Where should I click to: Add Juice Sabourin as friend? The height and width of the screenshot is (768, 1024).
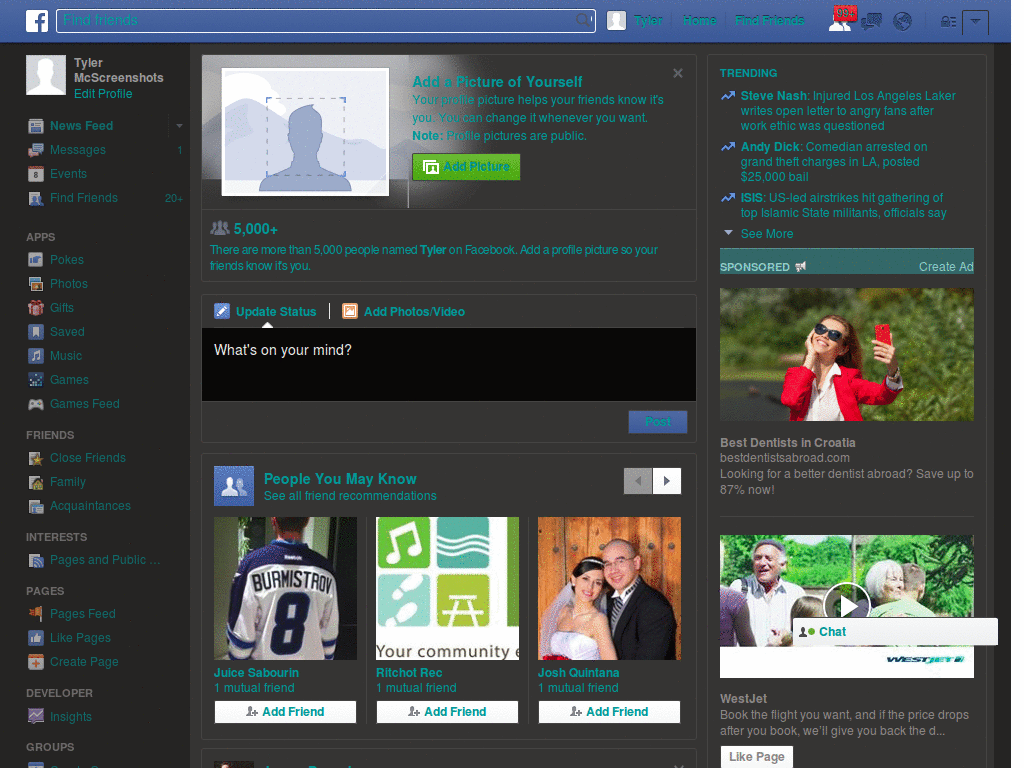(285, 712)
